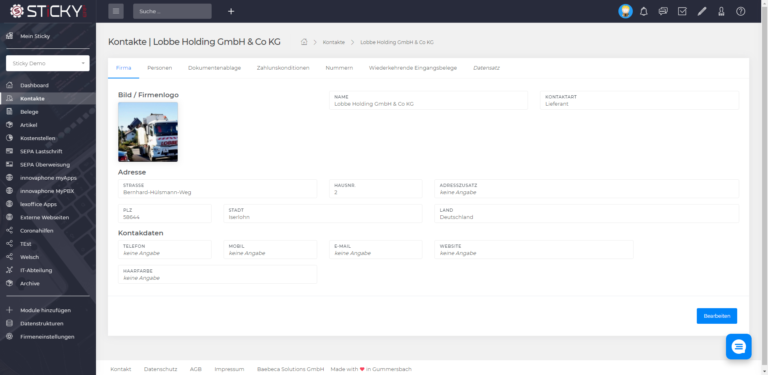The image size is (768, 375).
Task: Click the home icon in breadcrumb
Action: (304, 42)
